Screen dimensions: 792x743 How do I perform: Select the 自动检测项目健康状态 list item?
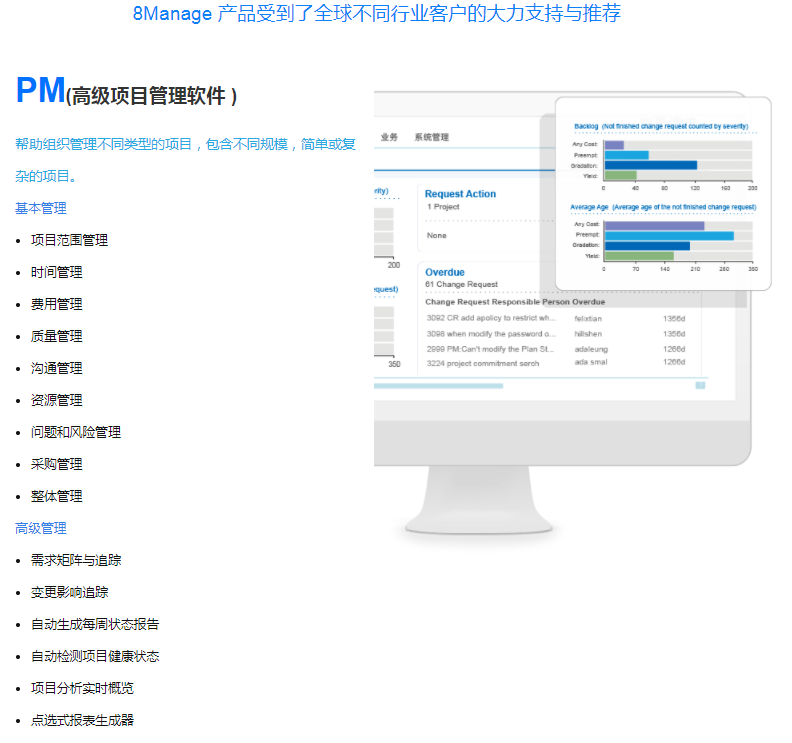95,656
